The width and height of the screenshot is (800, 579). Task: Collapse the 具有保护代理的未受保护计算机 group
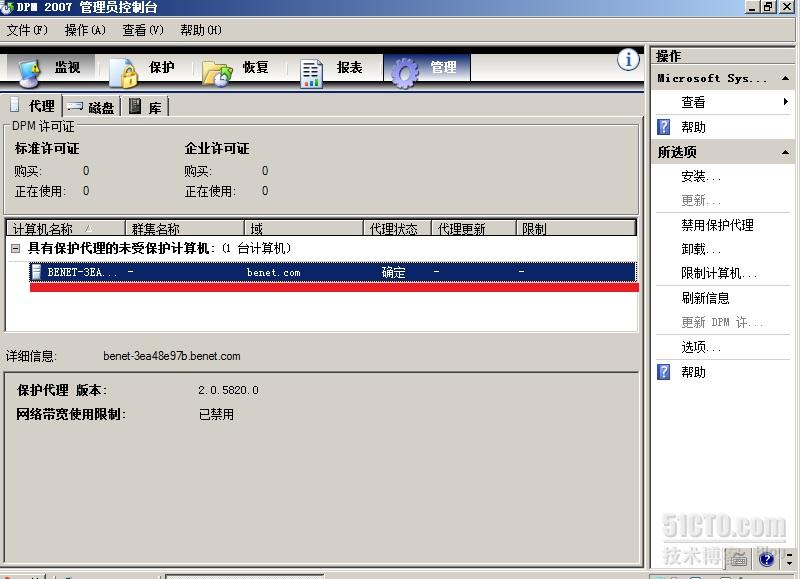point(15,248)
